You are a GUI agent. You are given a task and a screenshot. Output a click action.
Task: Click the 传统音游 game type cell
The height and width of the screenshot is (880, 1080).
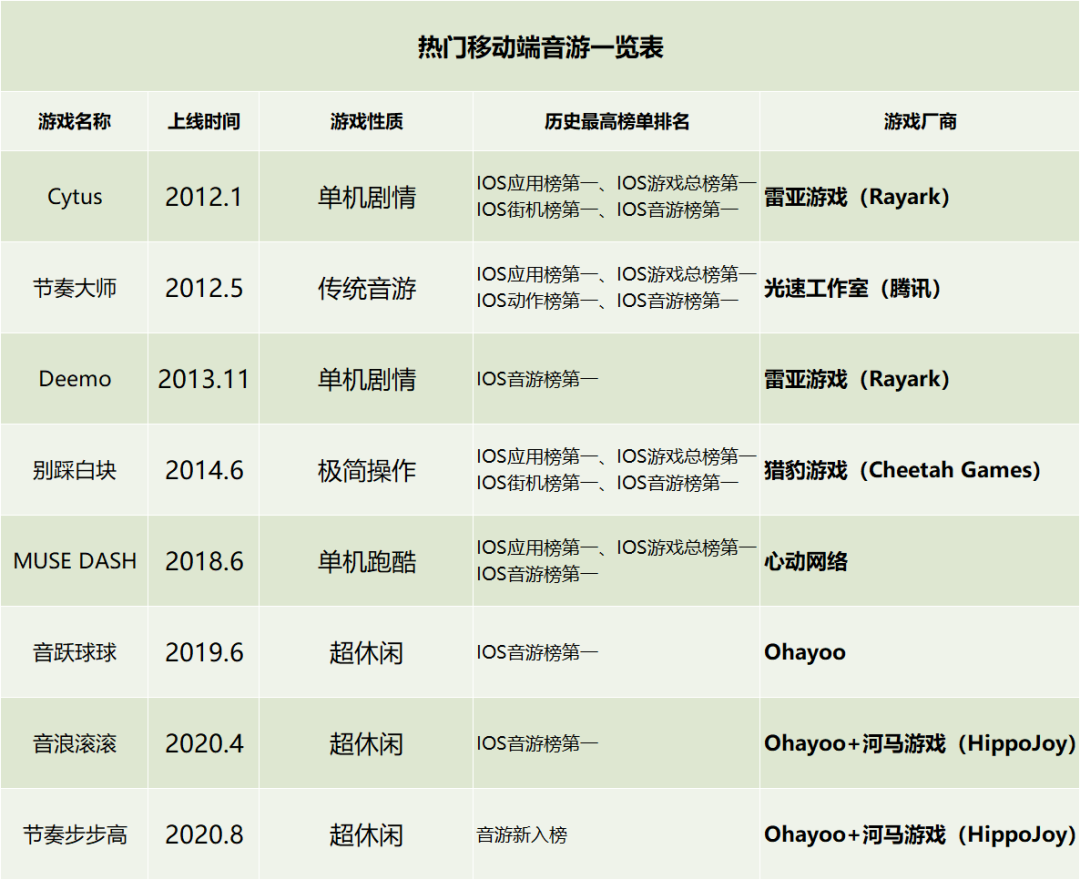pos(366,289)
